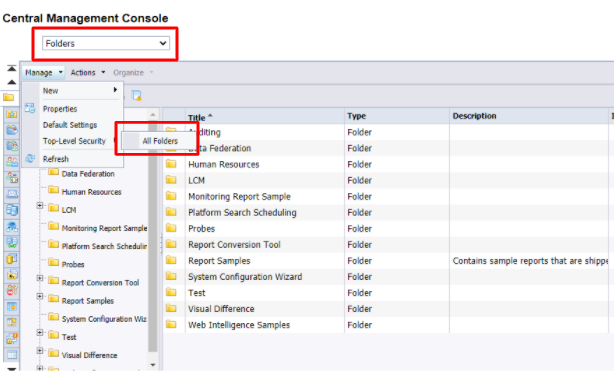Open the New submenu arrow
614x374 pixels.
pyautogui.click(x=115, y=90)
